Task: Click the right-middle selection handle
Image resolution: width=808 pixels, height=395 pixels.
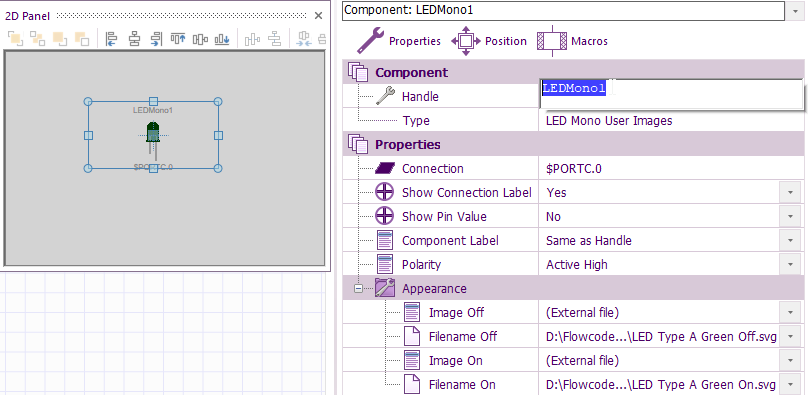Action: [x=218, y=135]
